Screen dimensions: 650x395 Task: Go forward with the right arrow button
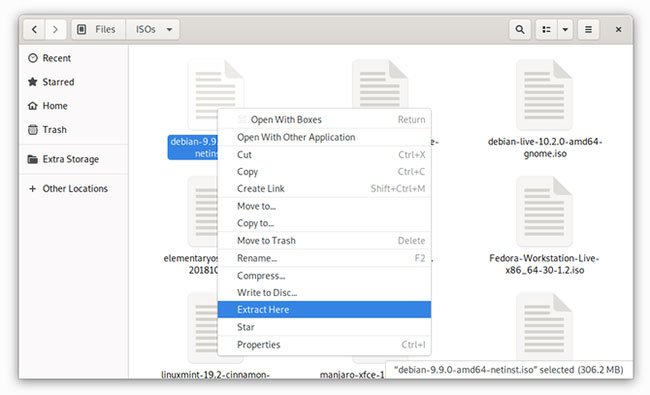coord(55,29)
